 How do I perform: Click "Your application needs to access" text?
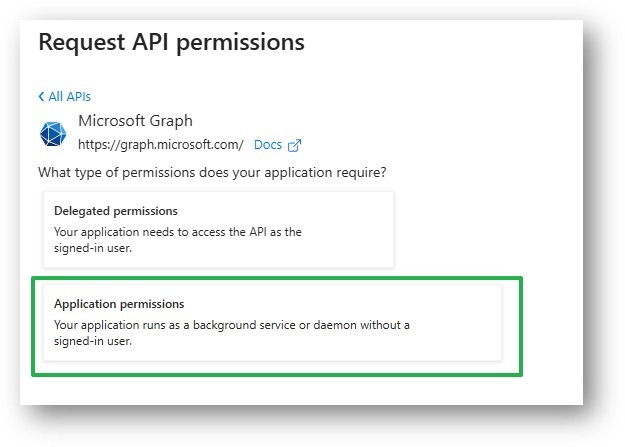coord(140,232)
